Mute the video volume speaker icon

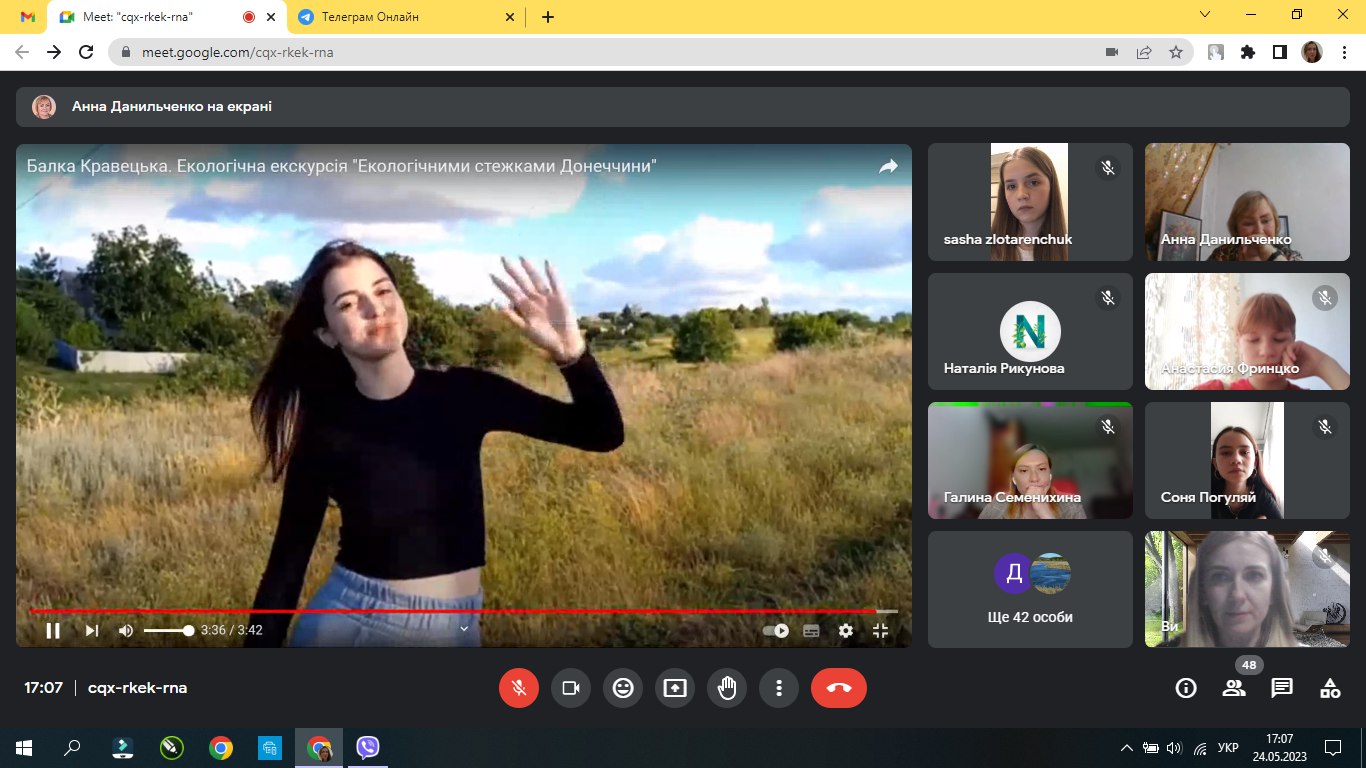click(126, 630)
